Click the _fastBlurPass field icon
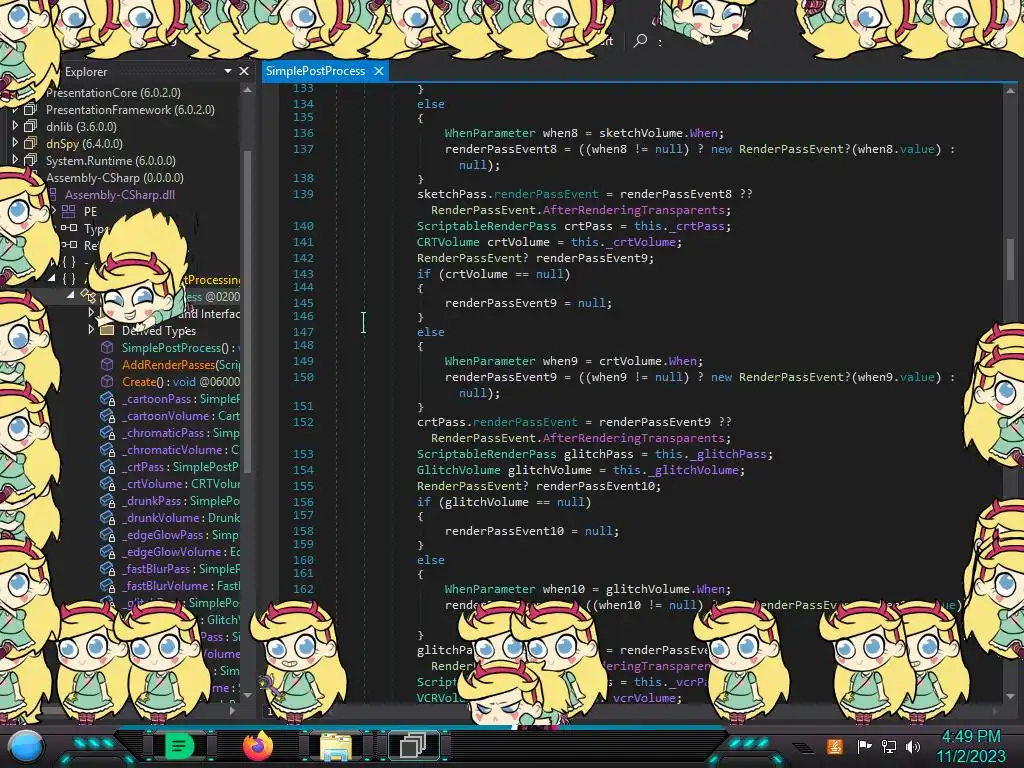The width and height of the screenshot is (1024, 768). coord(107,568)
